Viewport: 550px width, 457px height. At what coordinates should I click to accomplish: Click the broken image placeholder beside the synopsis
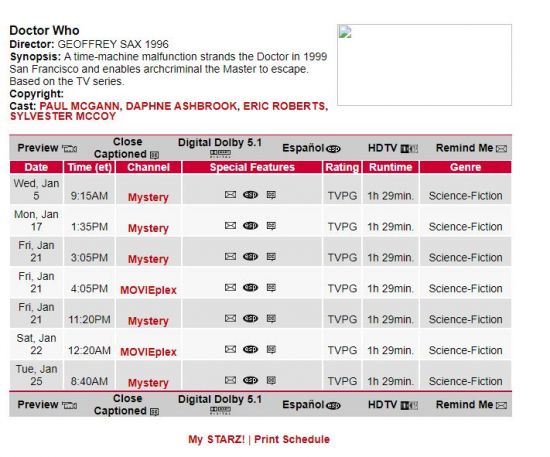pos(424,65)
